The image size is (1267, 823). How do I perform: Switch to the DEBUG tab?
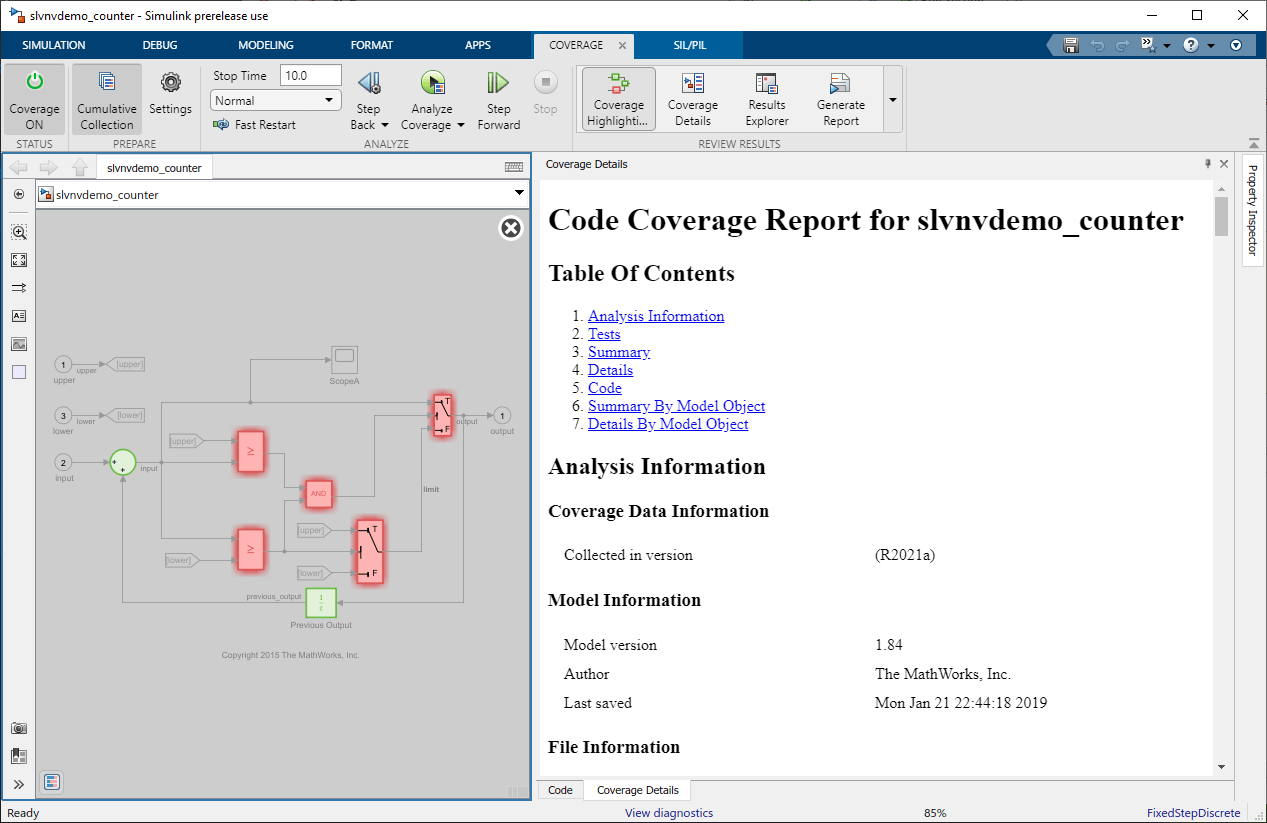[x=160, y=45]
